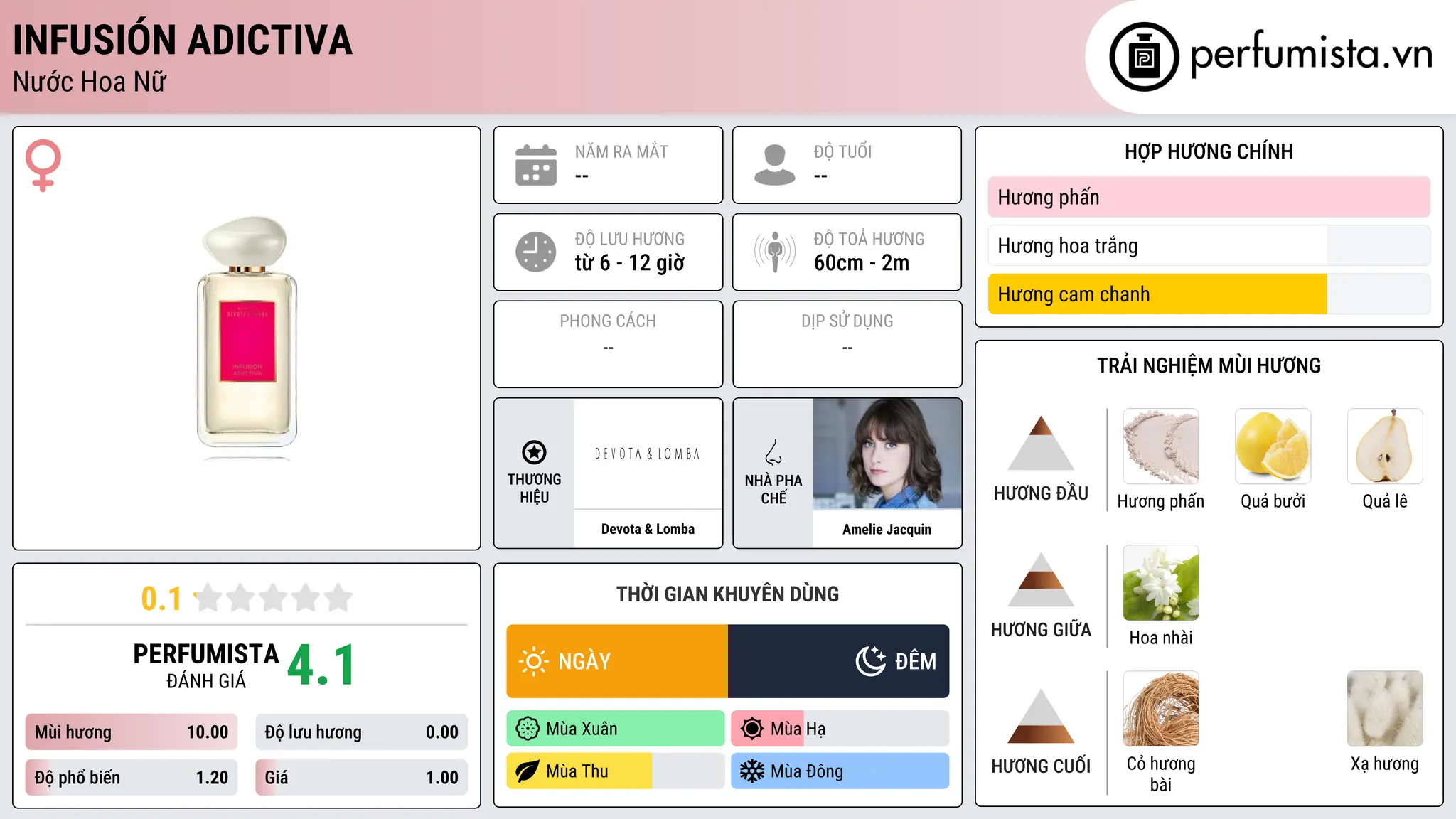The width and height of the screenshot is (1456, 819).
Task: Click the pink Hương phấn accord bar
Action: click(1209, 197)
